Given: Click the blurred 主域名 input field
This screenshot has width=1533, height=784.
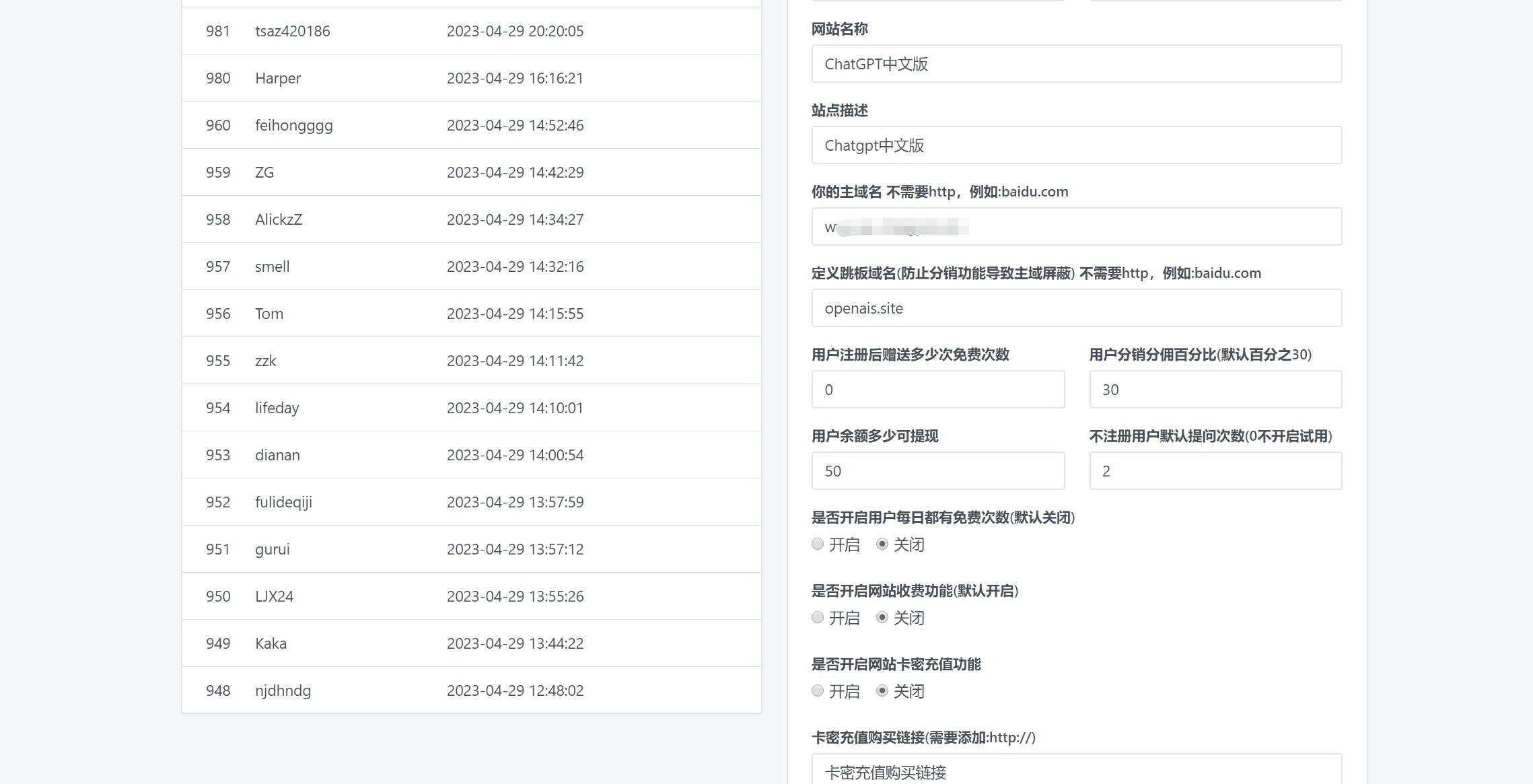Looking at the screenshot, I should pos(1075,226).
